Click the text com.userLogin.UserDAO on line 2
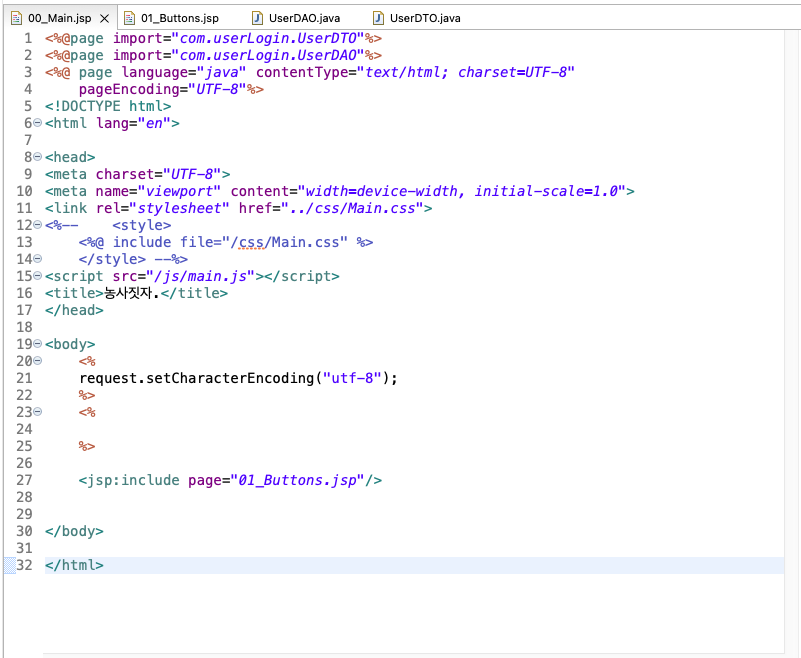 (x=268, y=55)
